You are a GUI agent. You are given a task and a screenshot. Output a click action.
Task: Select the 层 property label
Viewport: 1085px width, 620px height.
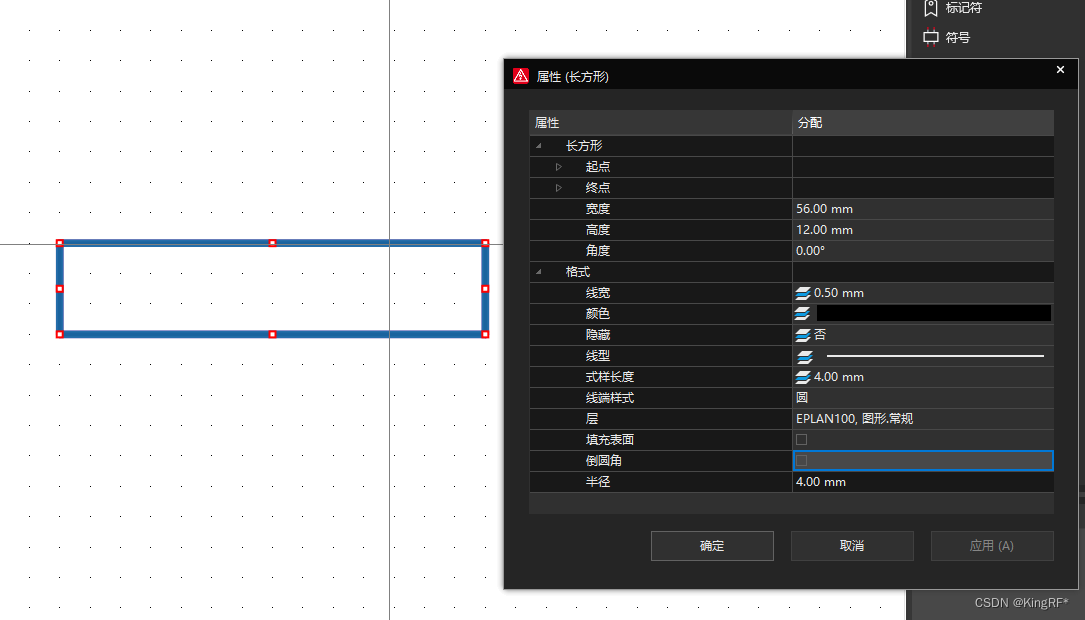pos(592,419)
